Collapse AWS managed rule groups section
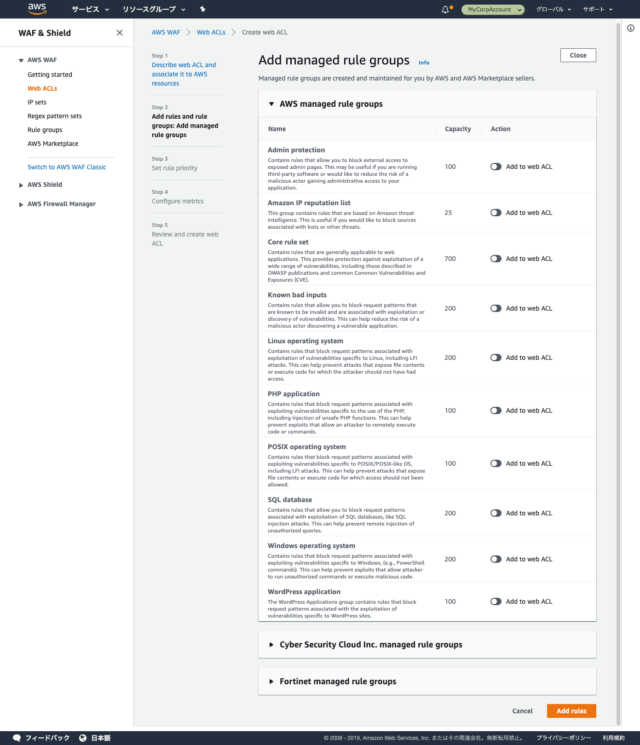This screenshot has width=640, height=745. (x=271, y=104)
